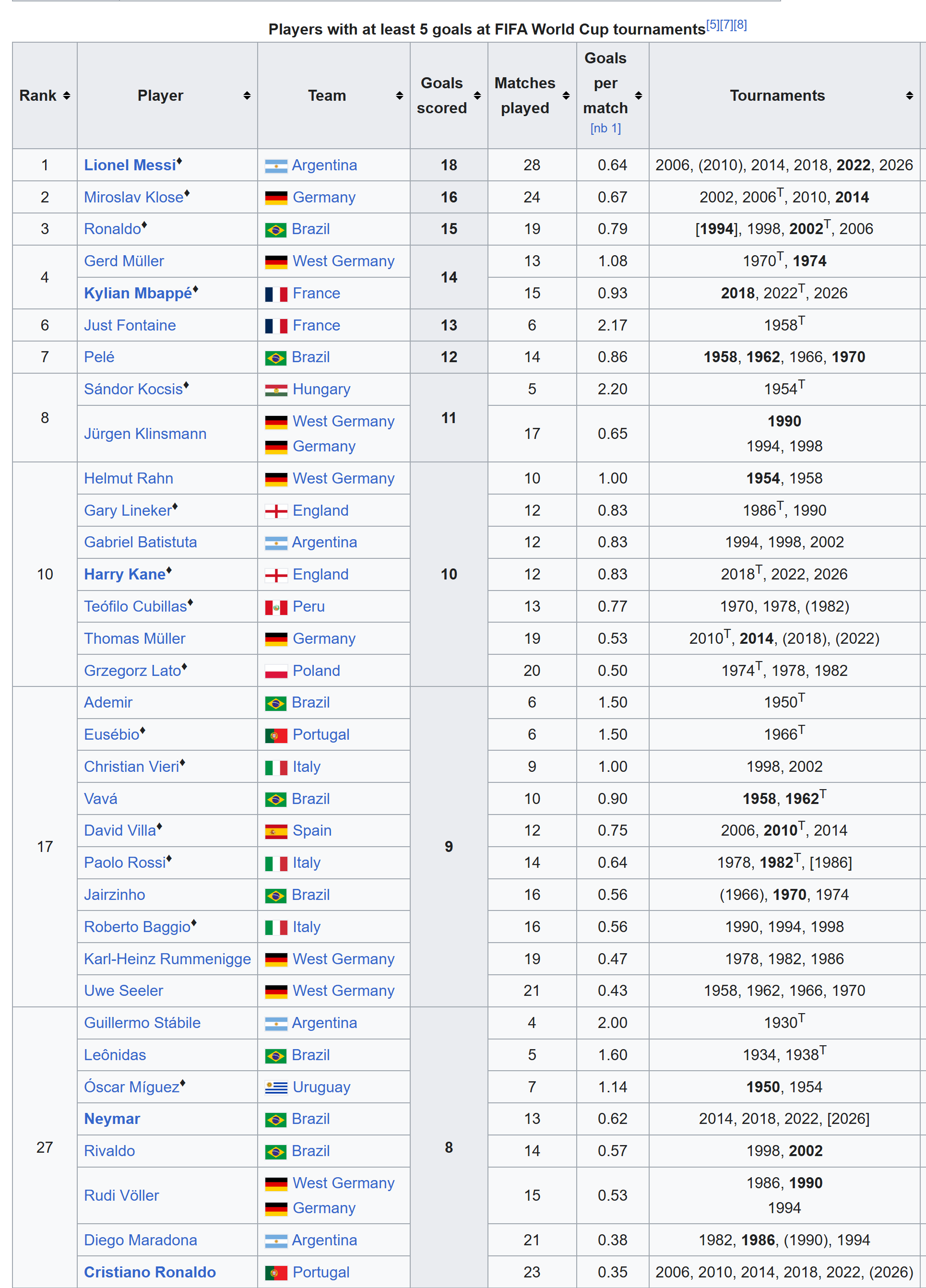Follow the Just Fontaine link
Screen dimensions: 926x1288
point(130,325)
